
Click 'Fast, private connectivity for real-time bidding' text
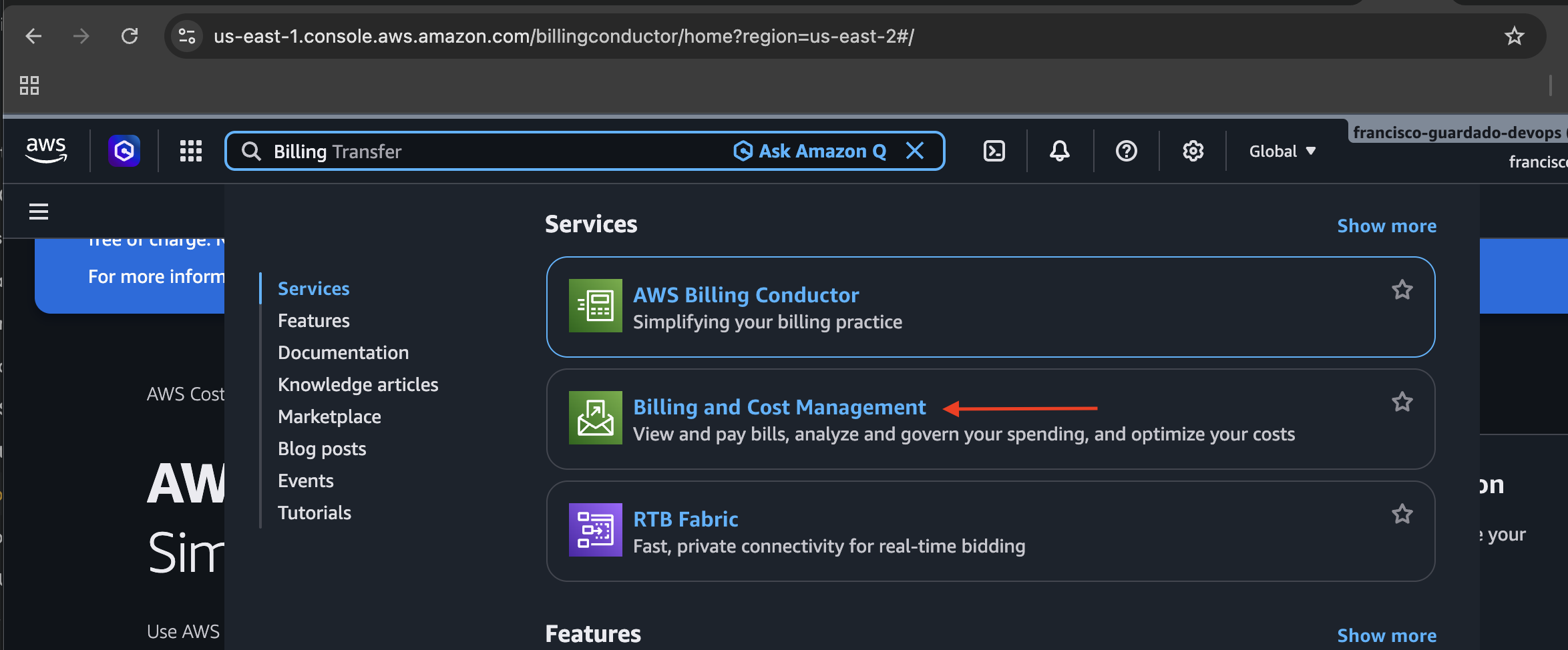click(x=829, y=546)
